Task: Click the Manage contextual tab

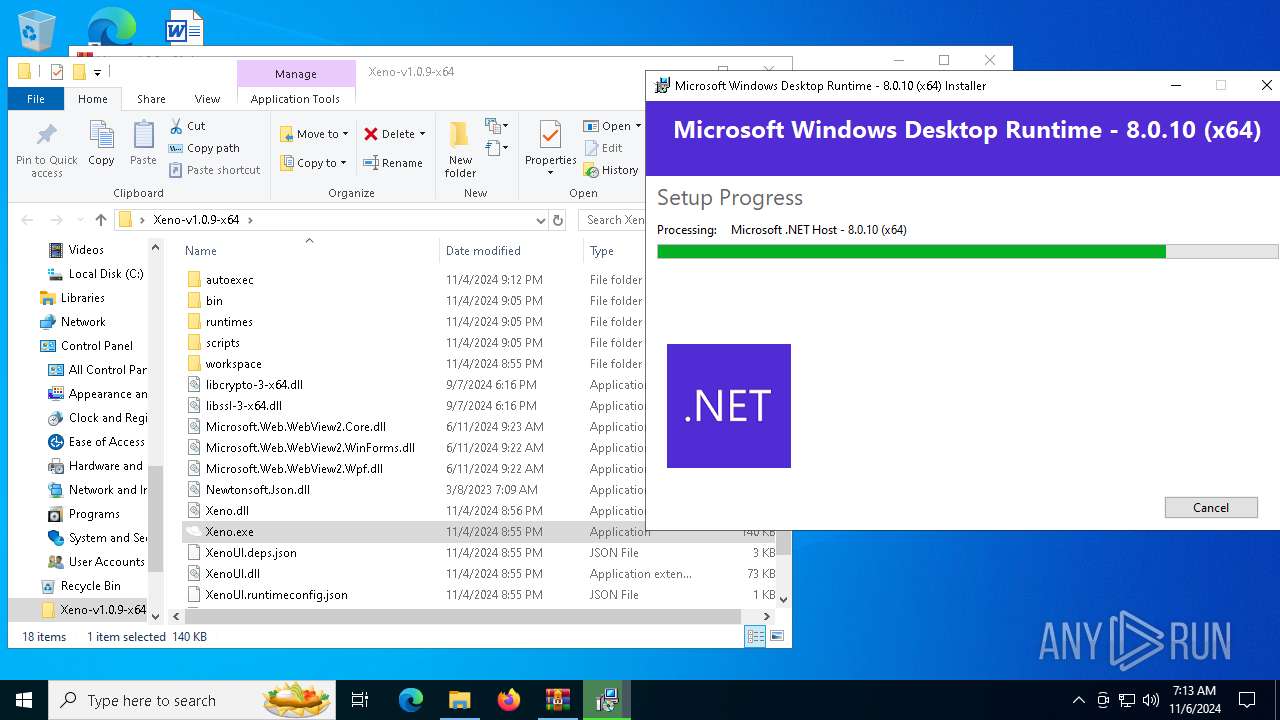Action: coord(296,74)
